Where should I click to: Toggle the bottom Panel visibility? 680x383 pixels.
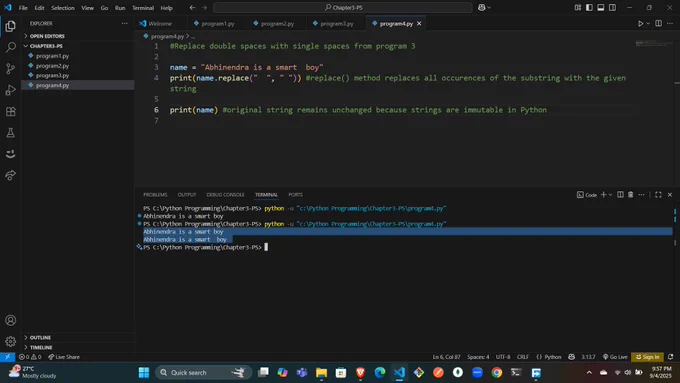(x=601, y=7)
